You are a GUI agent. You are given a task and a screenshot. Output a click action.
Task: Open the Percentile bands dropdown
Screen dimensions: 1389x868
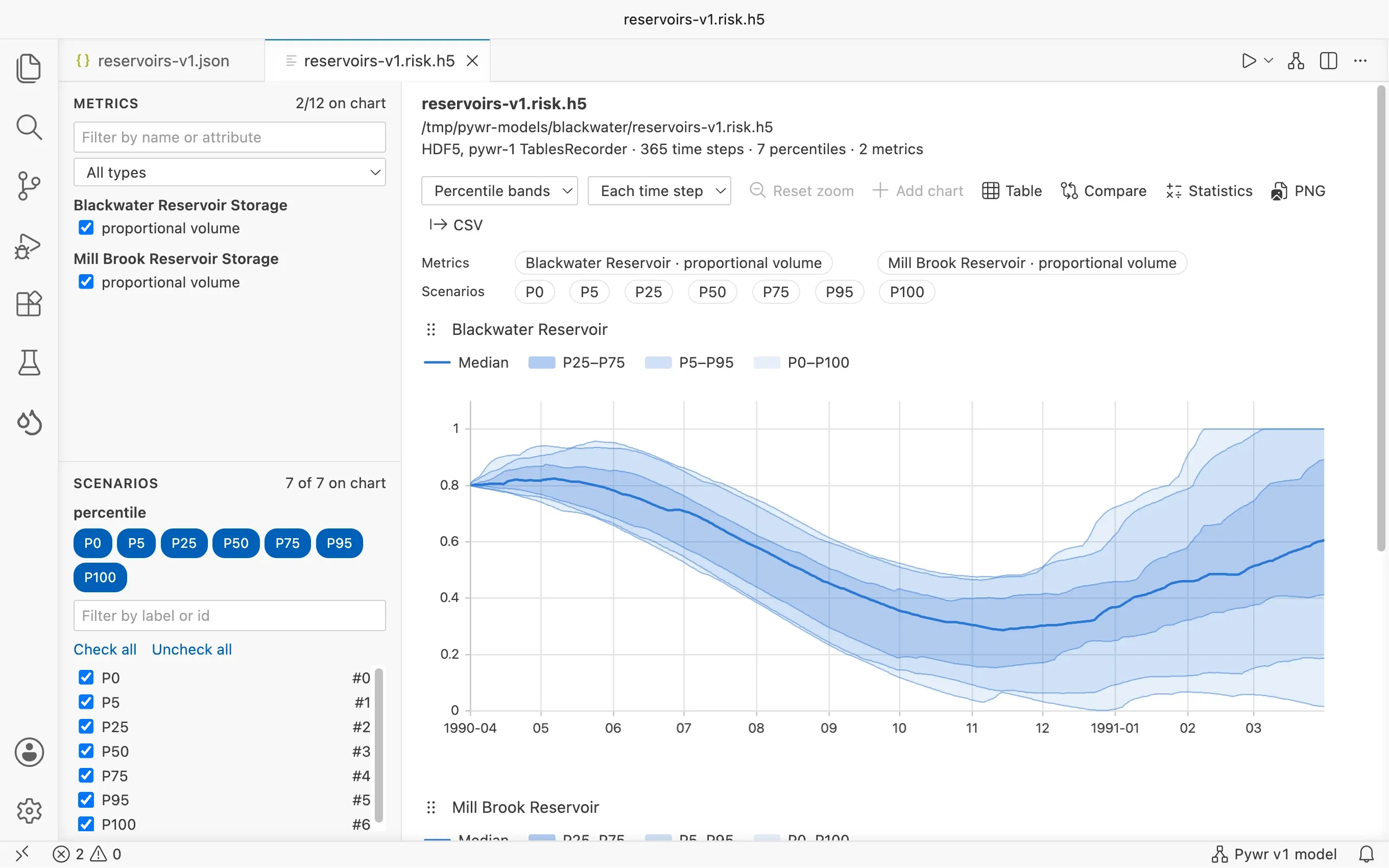pyautogui.click(x=499, y=190)
